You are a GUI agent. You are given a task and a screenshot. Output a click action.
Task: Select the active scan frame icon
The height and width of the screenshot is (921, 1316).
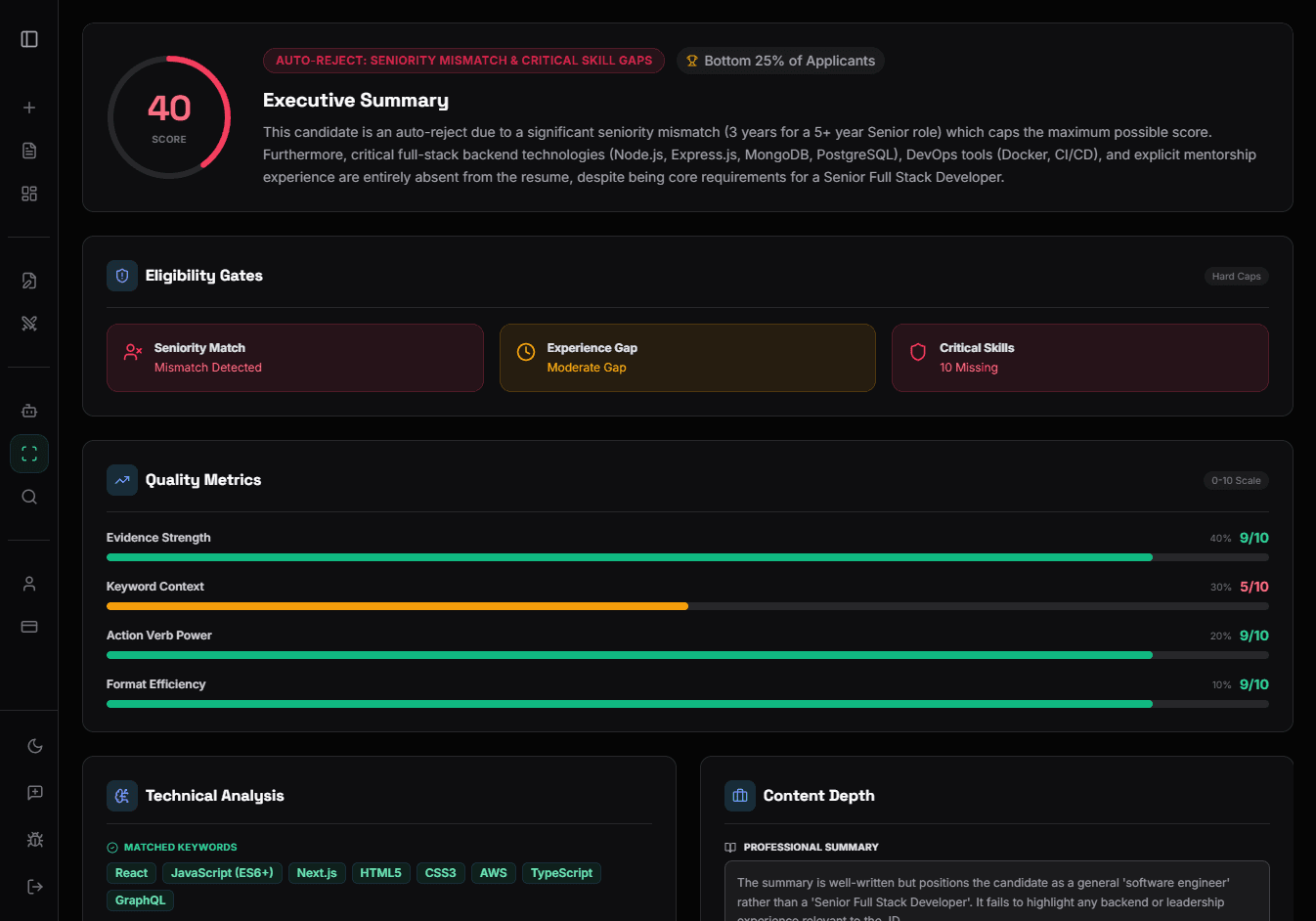[29, 454]
